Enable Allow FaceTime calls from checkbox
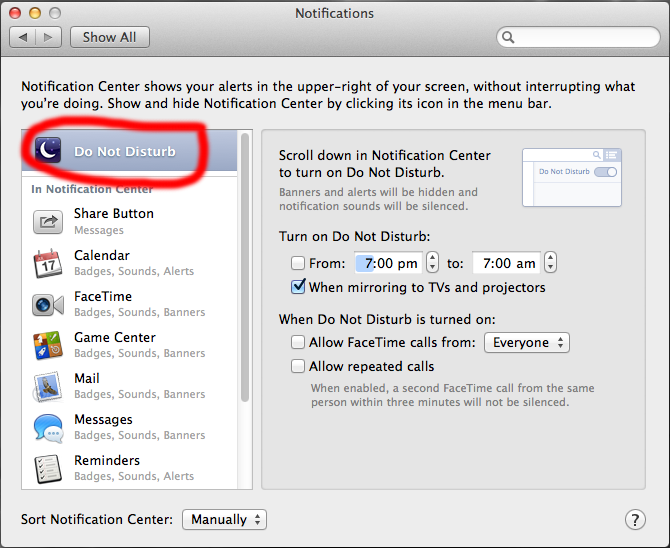Screen dimensions: 670x548 (x=297, y=343)
